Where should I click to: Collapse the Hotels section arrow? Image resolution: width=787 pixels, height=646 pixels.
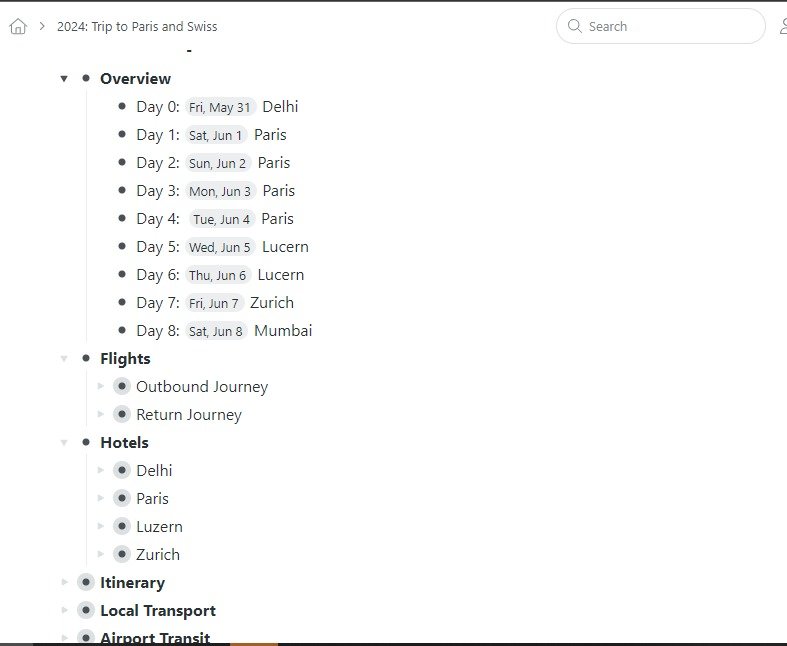(x=64, y=442)
